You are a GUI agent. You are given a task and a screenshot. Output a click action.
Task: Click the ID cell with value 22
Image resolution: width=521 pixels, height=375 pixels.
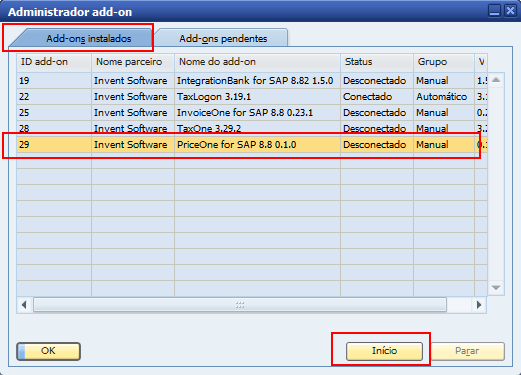(x=54, y=97)
